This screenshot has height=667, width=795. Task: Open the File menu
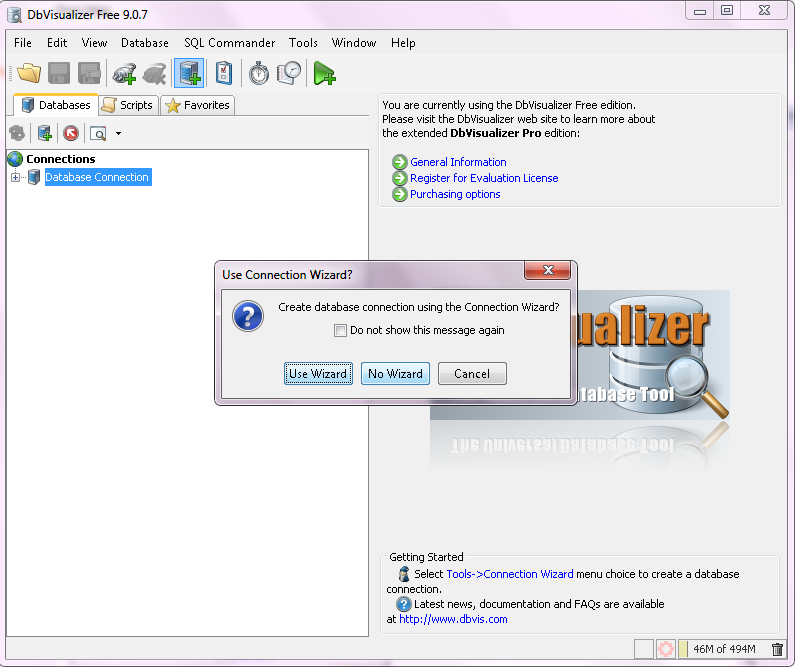coord(23,43)
